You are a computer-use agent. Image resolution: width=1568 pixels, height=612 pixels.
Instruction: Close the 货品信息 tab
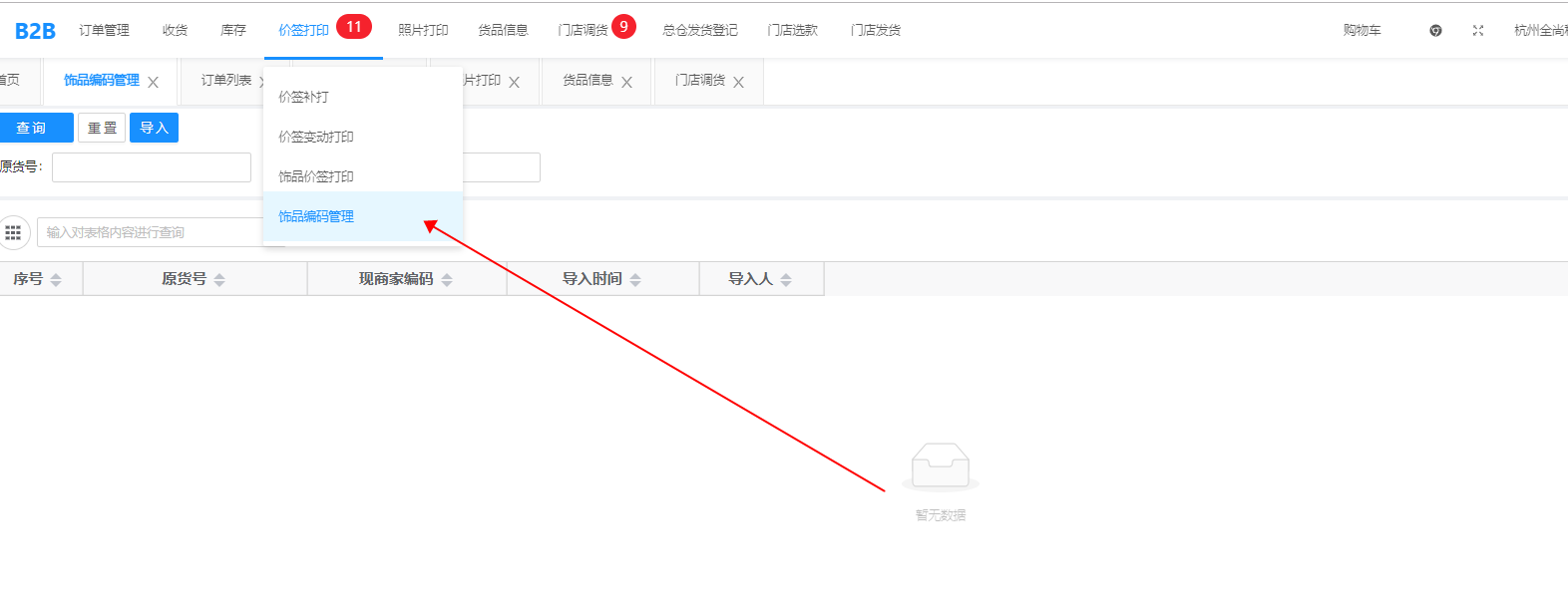click(627, 83)
